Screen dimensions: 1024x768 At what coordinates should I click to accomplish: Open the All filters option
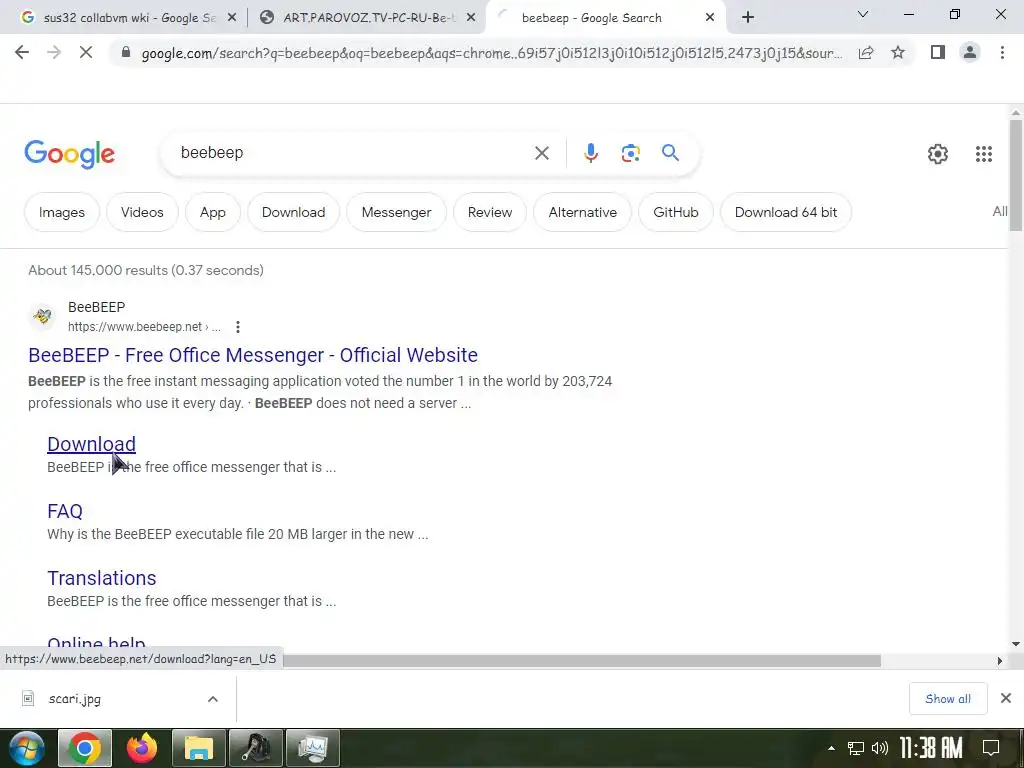[x=999, y=212]
